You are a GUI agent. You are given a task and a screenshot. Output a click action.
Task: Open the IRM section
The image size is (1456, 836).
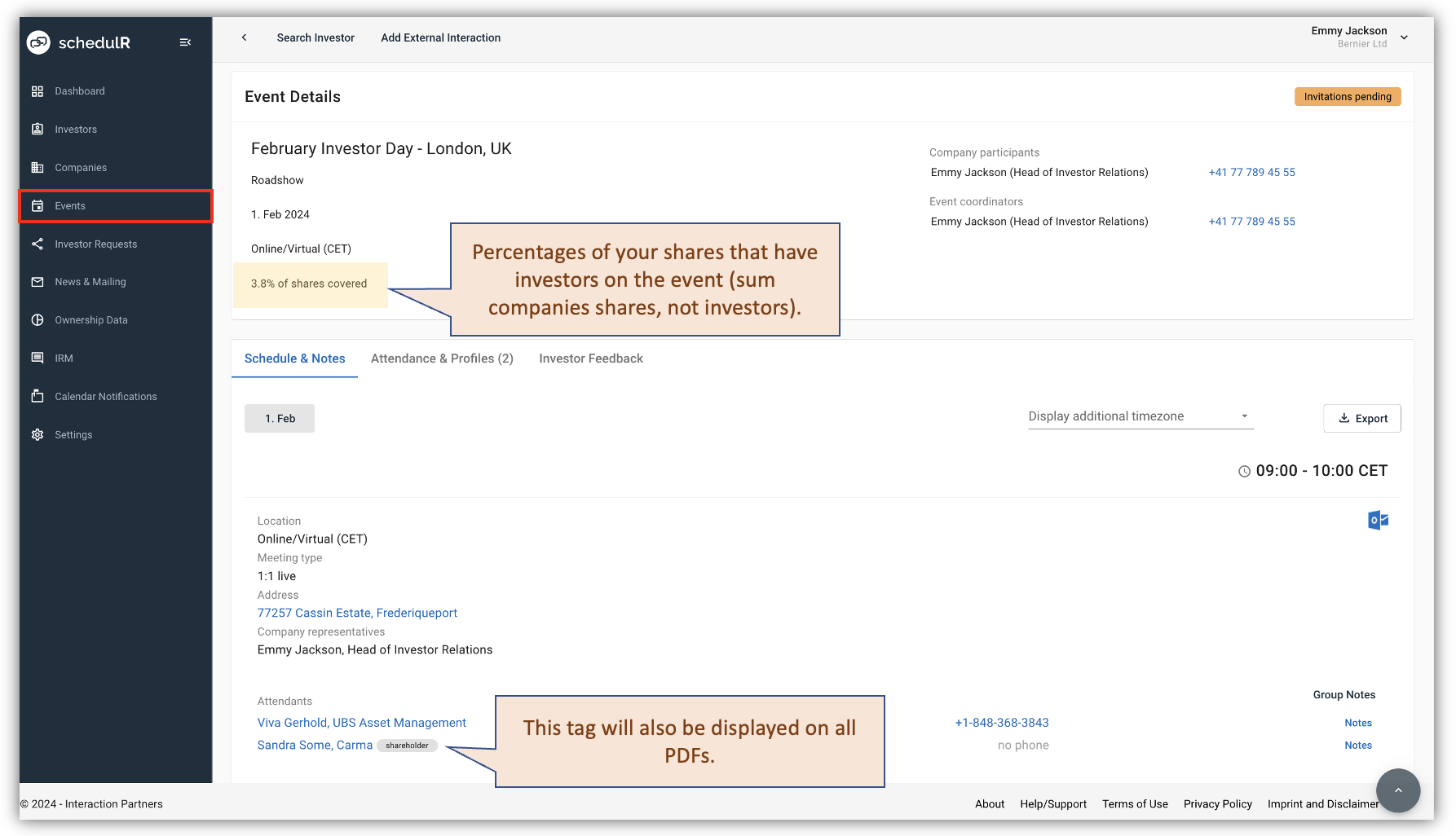pos(63,358)
